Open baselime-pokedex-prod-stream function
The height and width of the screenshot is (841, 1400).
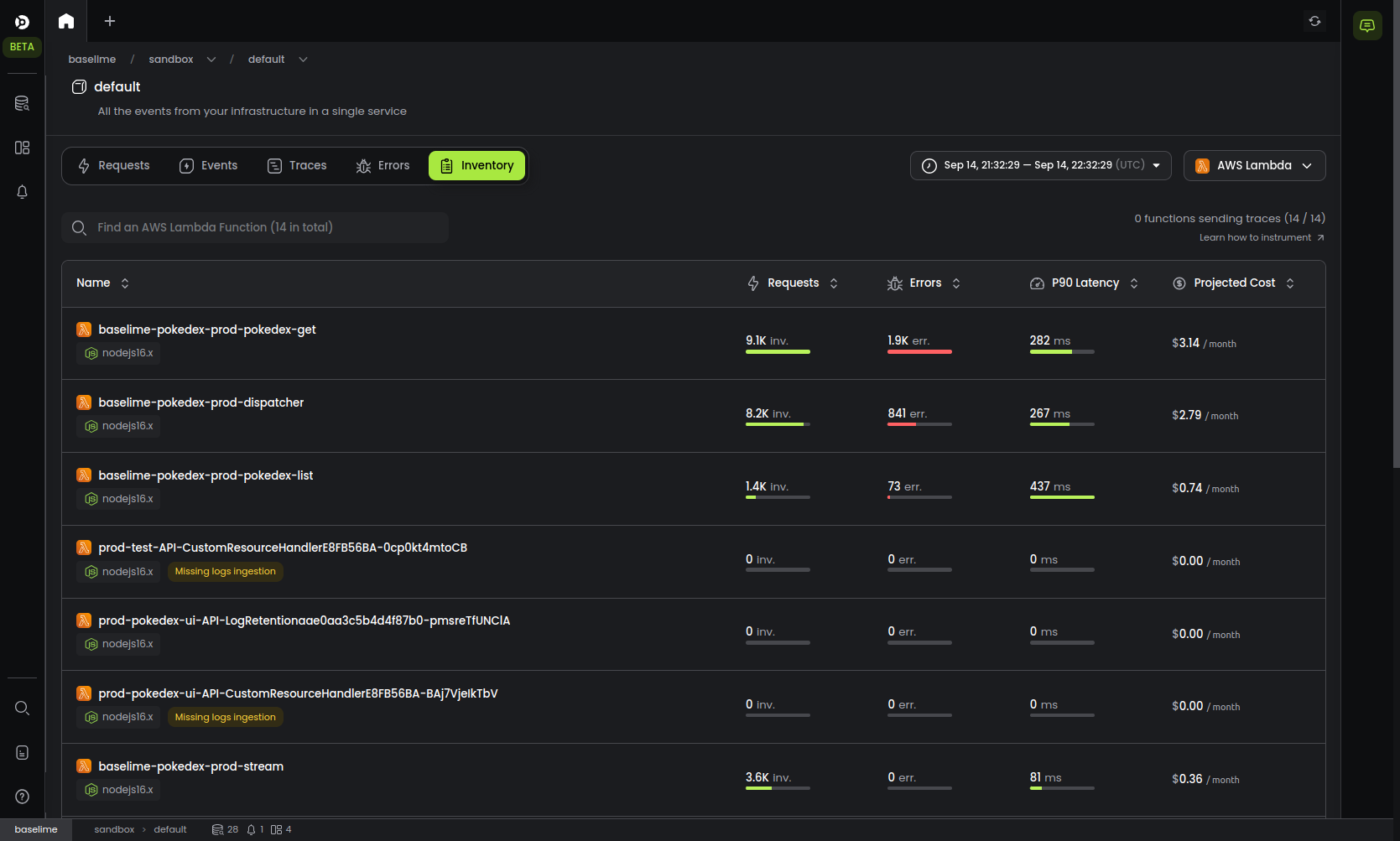tap(191, 766)
